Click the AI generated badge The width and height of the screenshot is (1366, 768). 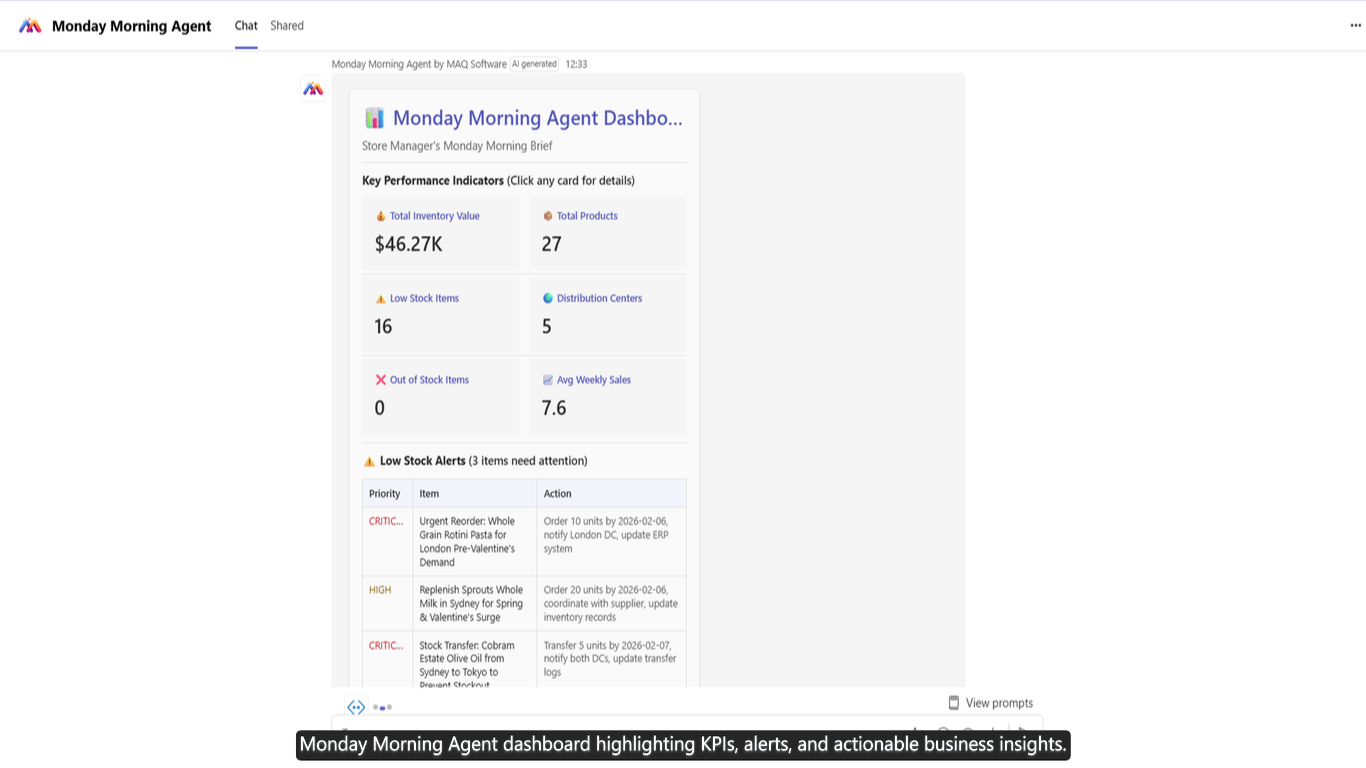(534, 64)
